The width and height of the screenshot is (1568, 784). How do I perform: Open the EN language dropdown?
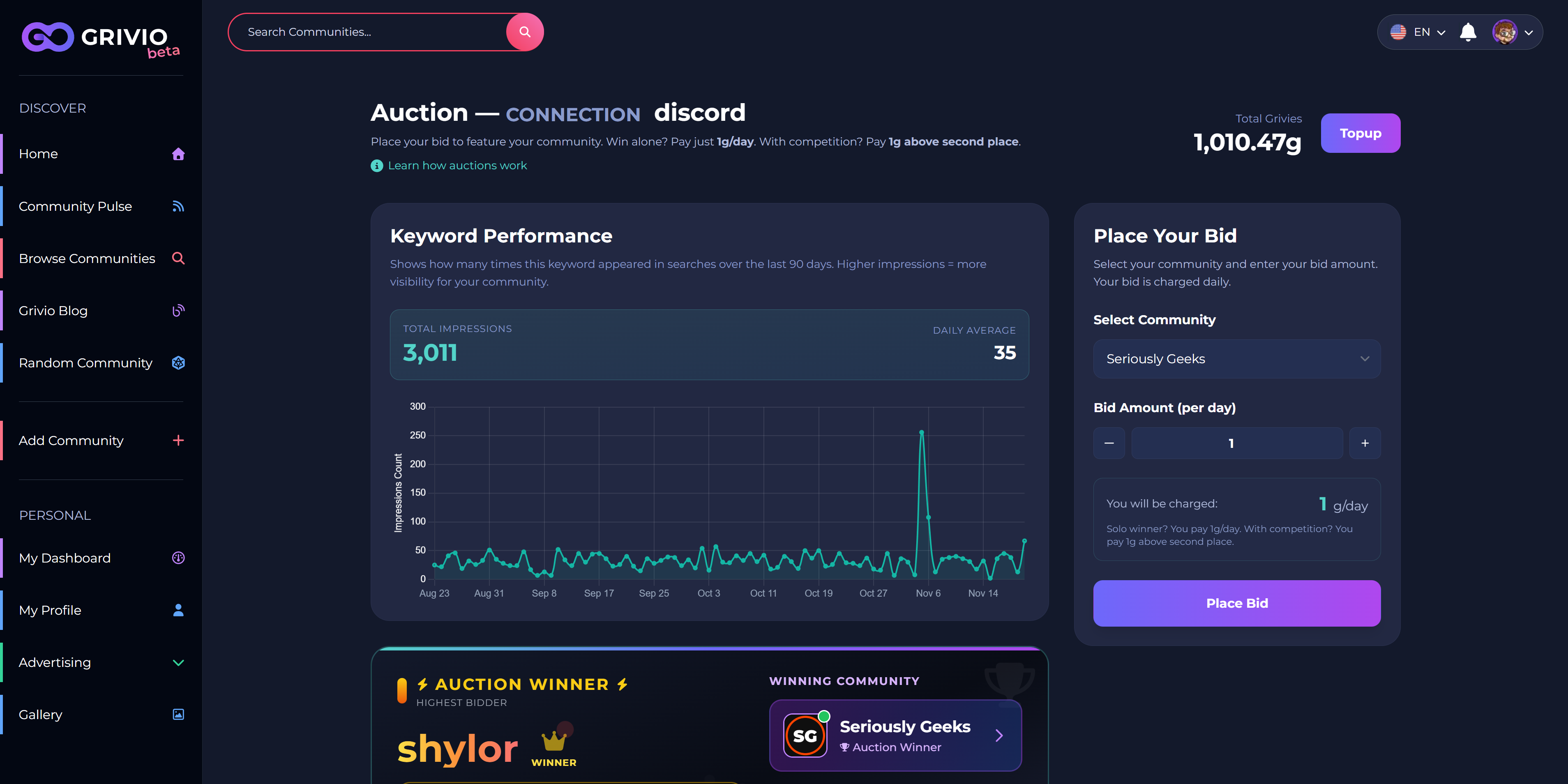click(x=1417, y=32)
